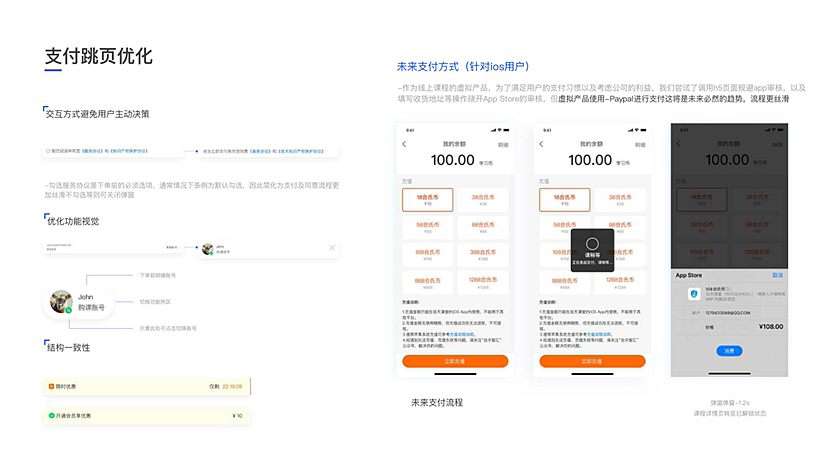
Task: Click the loading spinner circle in the middle phone
Action: (x=592, y=244)
